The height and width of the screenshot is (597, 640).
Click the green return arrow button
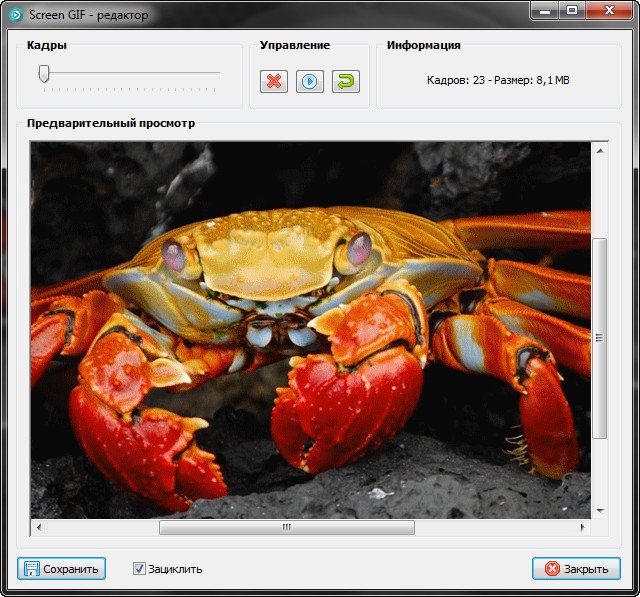[346, 81]
